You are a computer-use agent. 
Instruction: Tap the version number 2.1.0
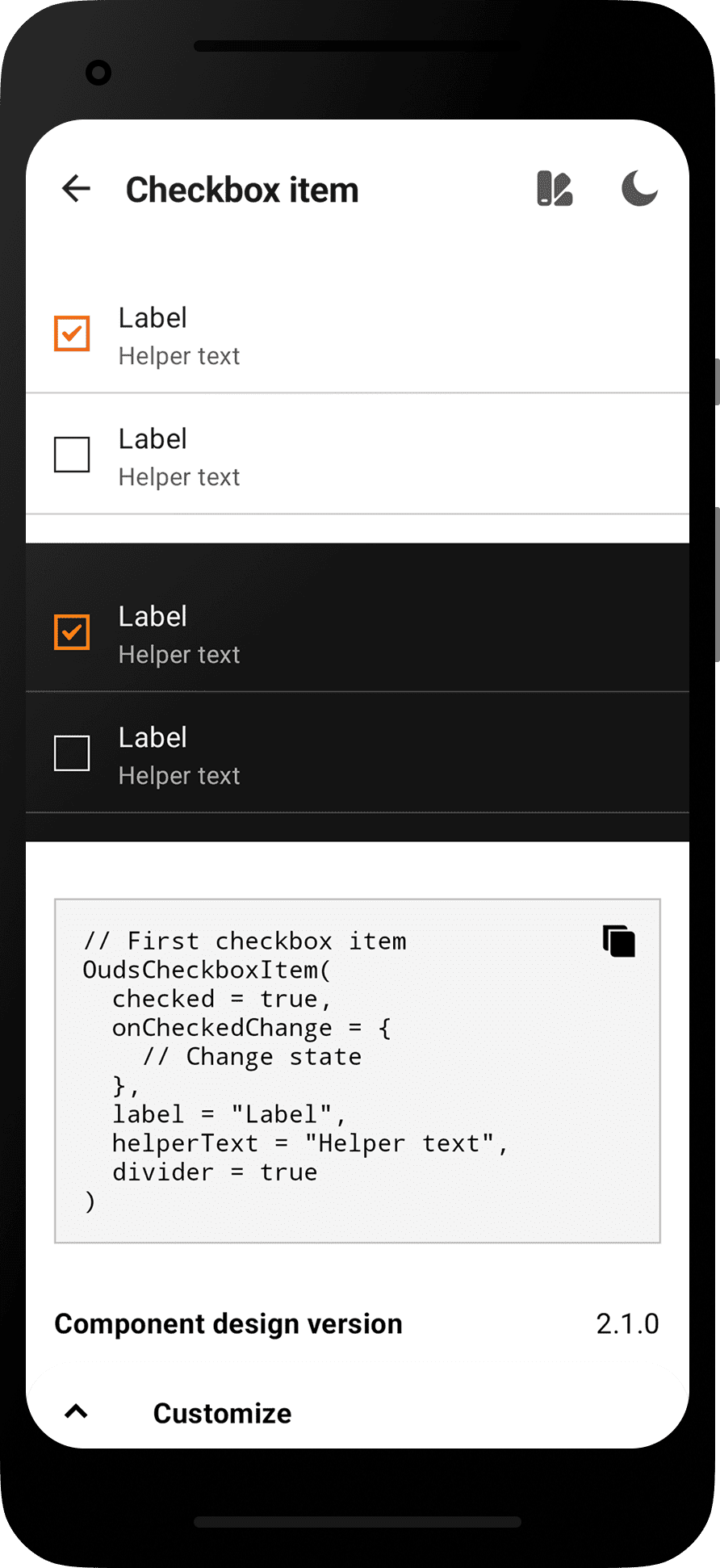[x=627, y=1323]
